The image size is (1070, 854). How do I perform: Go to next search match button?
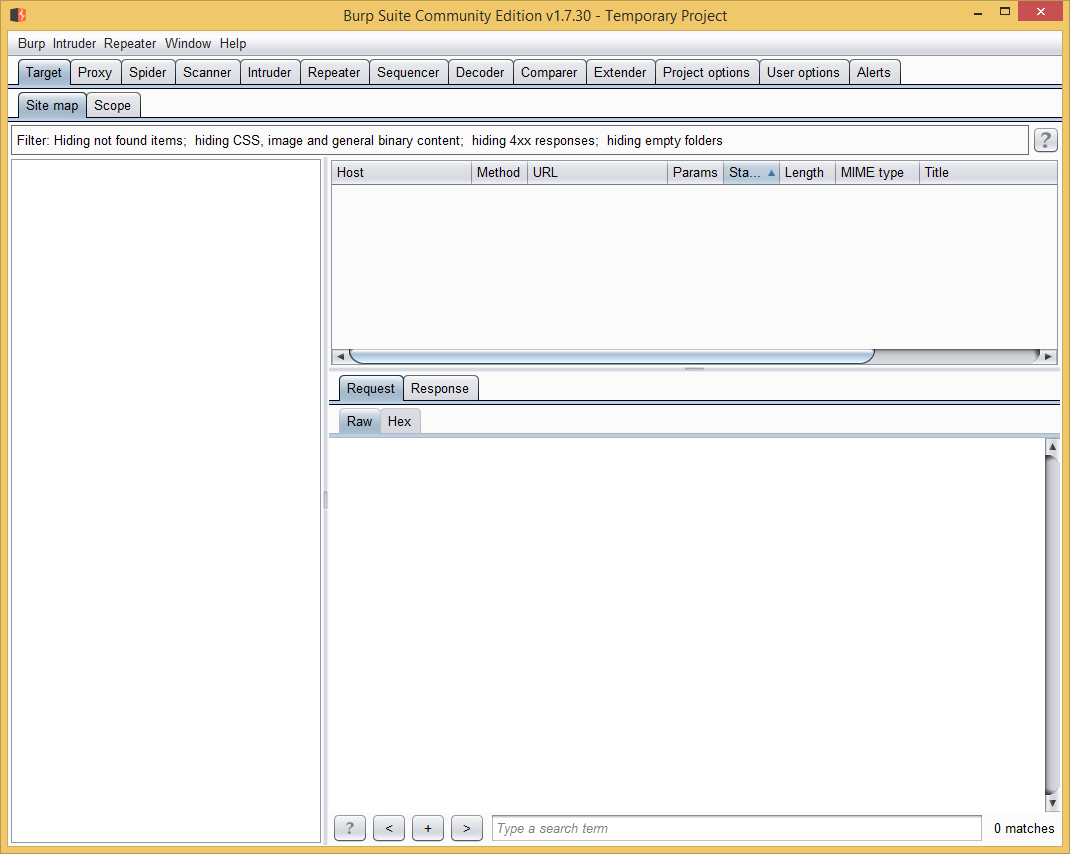[x=467, y=828]
